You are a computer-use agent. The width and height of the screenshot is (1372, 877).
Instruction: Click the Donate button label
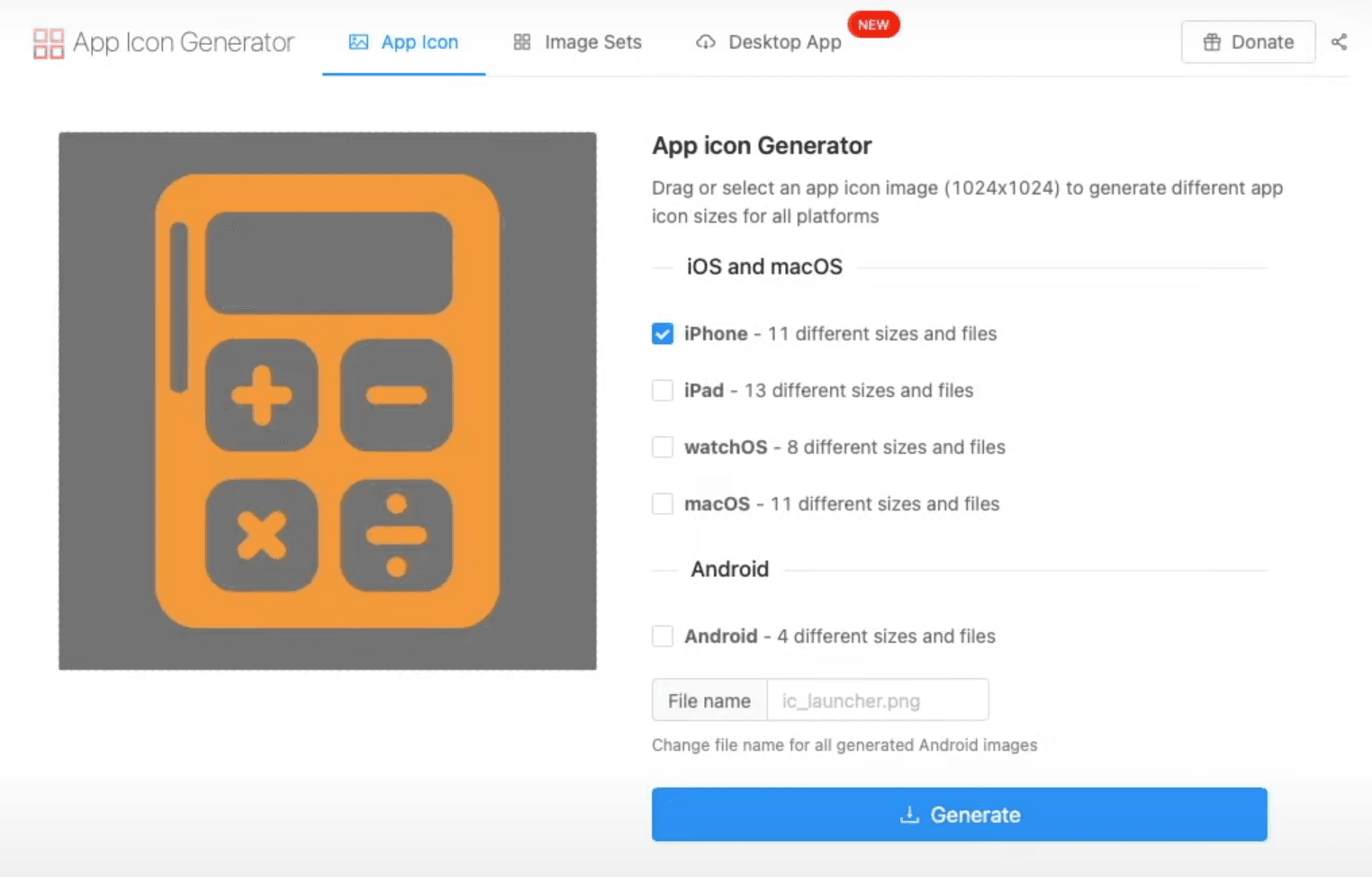[1262, 42]
